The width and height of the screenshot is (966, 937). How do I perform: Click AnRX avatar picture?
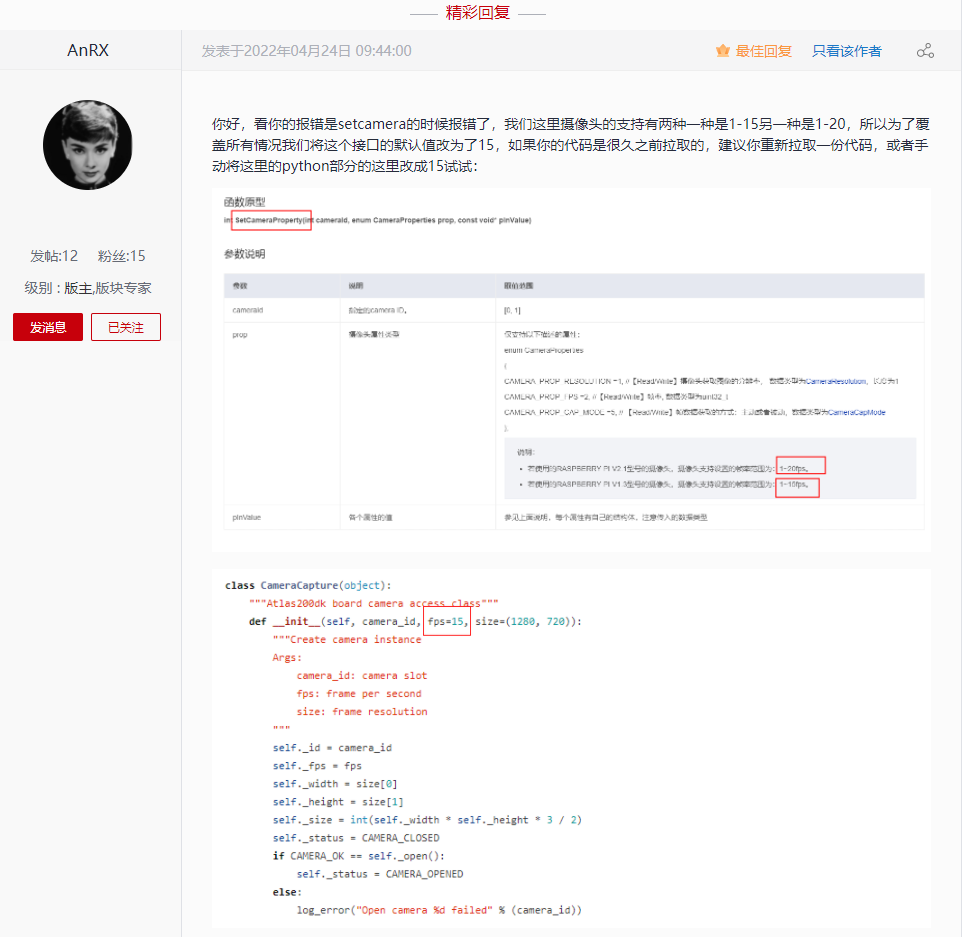coord(87,145)
